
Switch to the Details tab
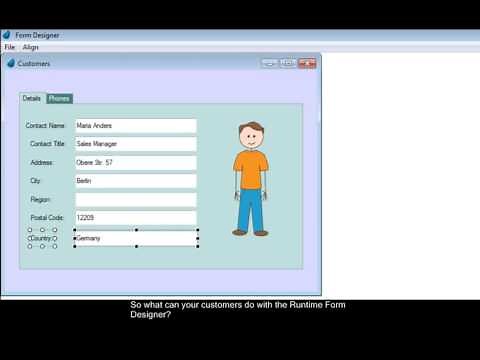click(32, 98)
